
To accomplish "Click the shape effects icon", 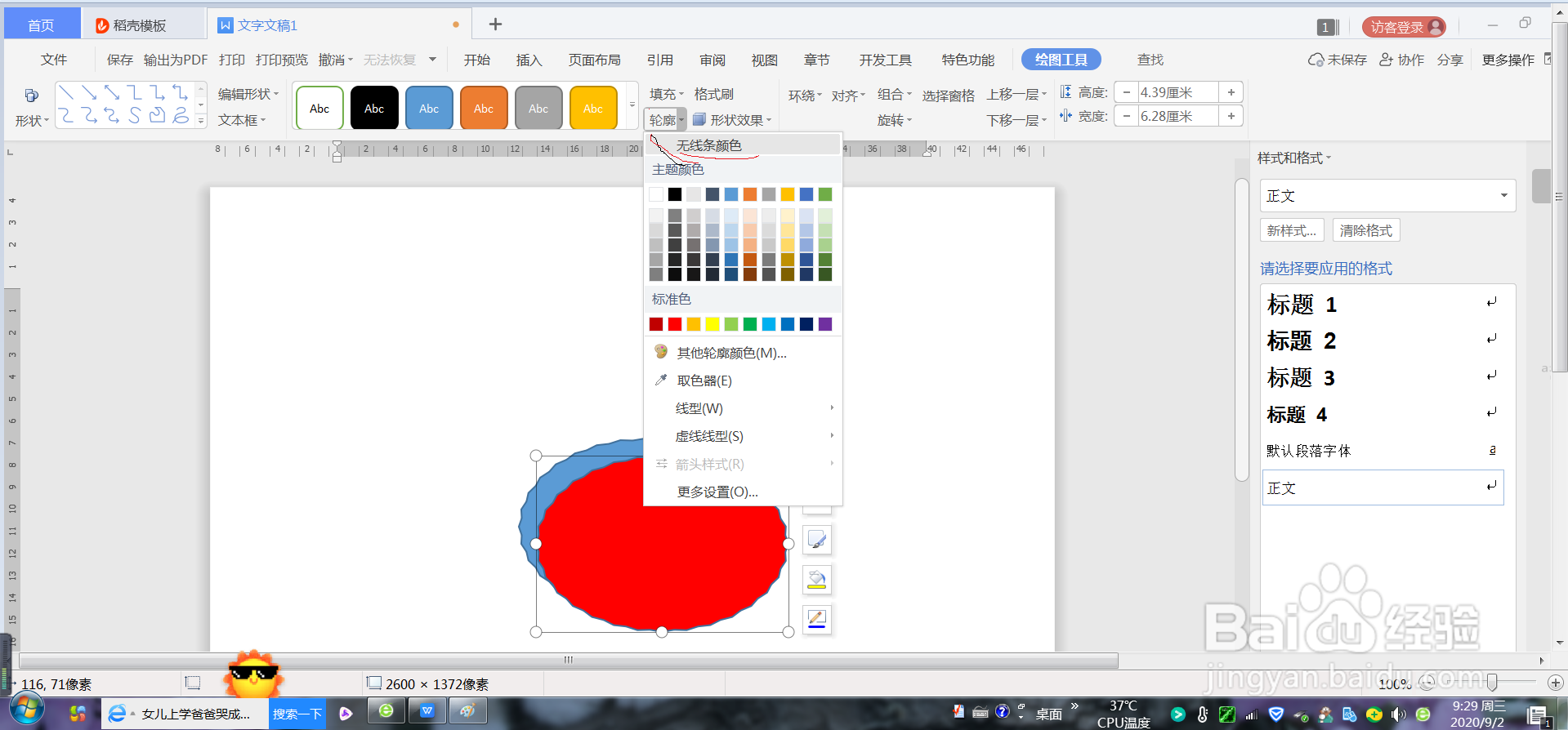I will coord(699,120).
